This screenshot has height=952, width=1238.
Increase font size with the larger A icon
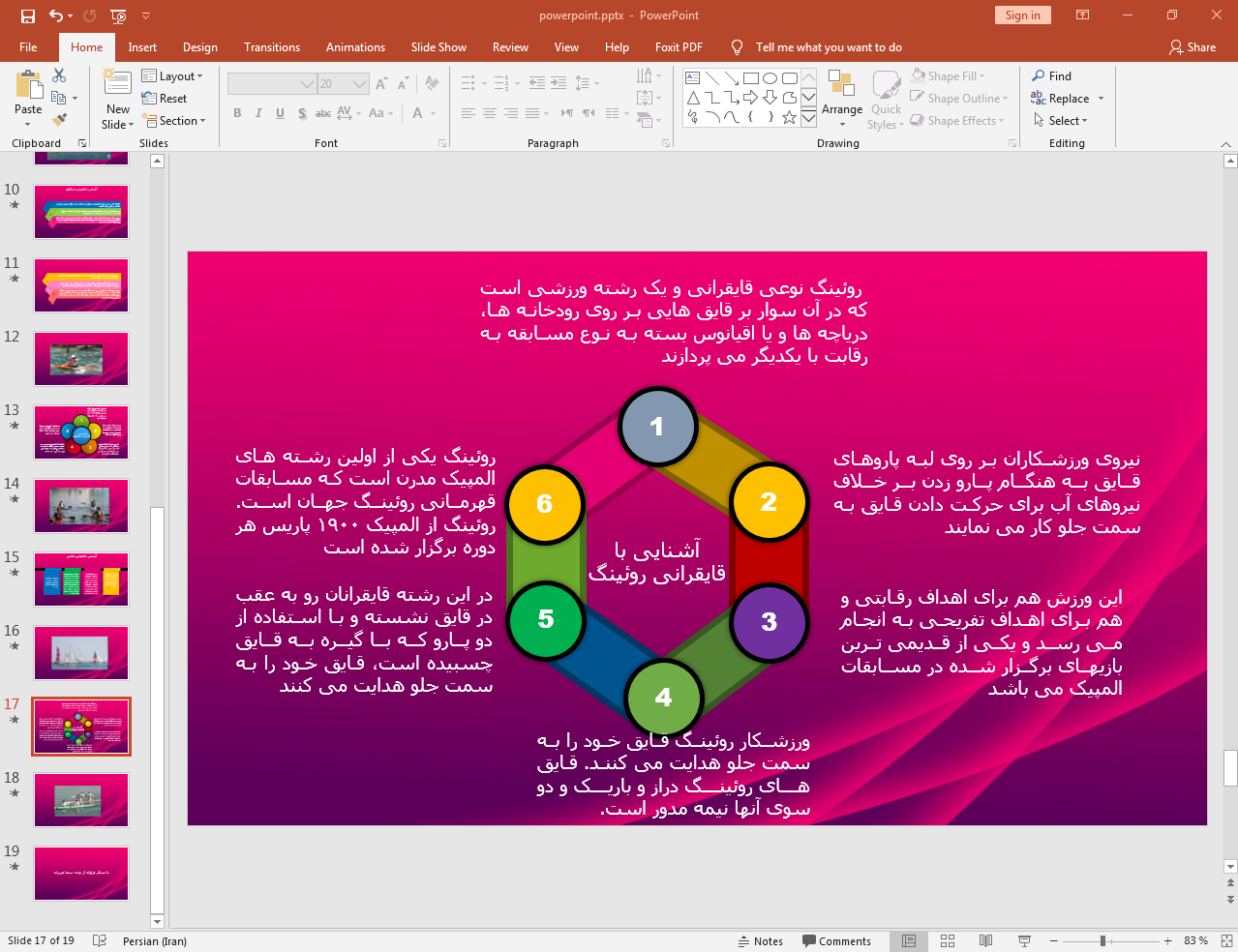[381, 84]
